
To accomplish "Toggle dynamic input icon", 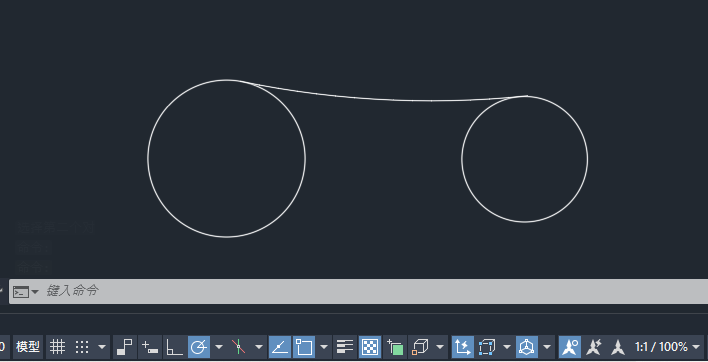I will tap(149, 347).
